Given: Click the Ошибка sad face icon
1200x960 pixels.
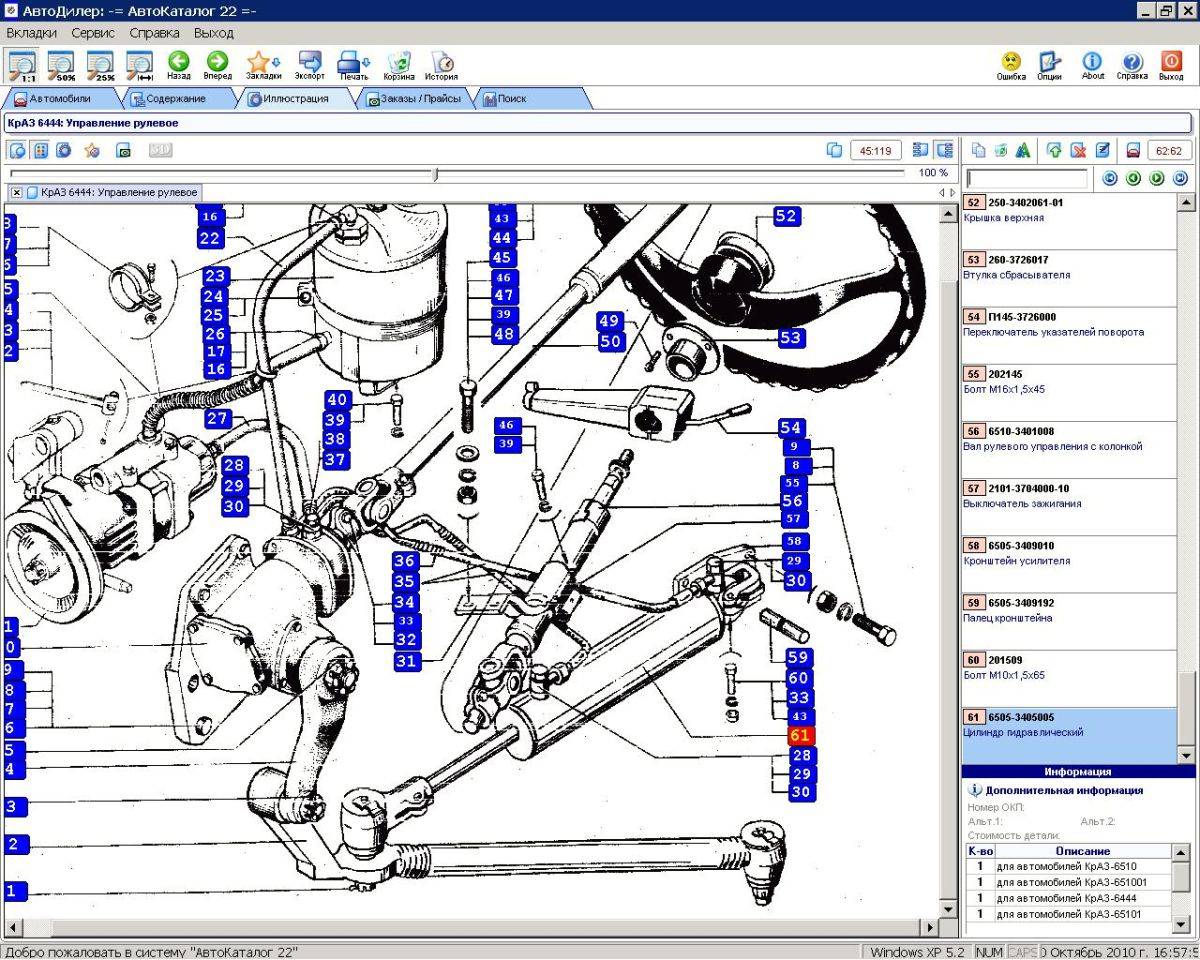Looking at the screenshot, I should 1011,65.
